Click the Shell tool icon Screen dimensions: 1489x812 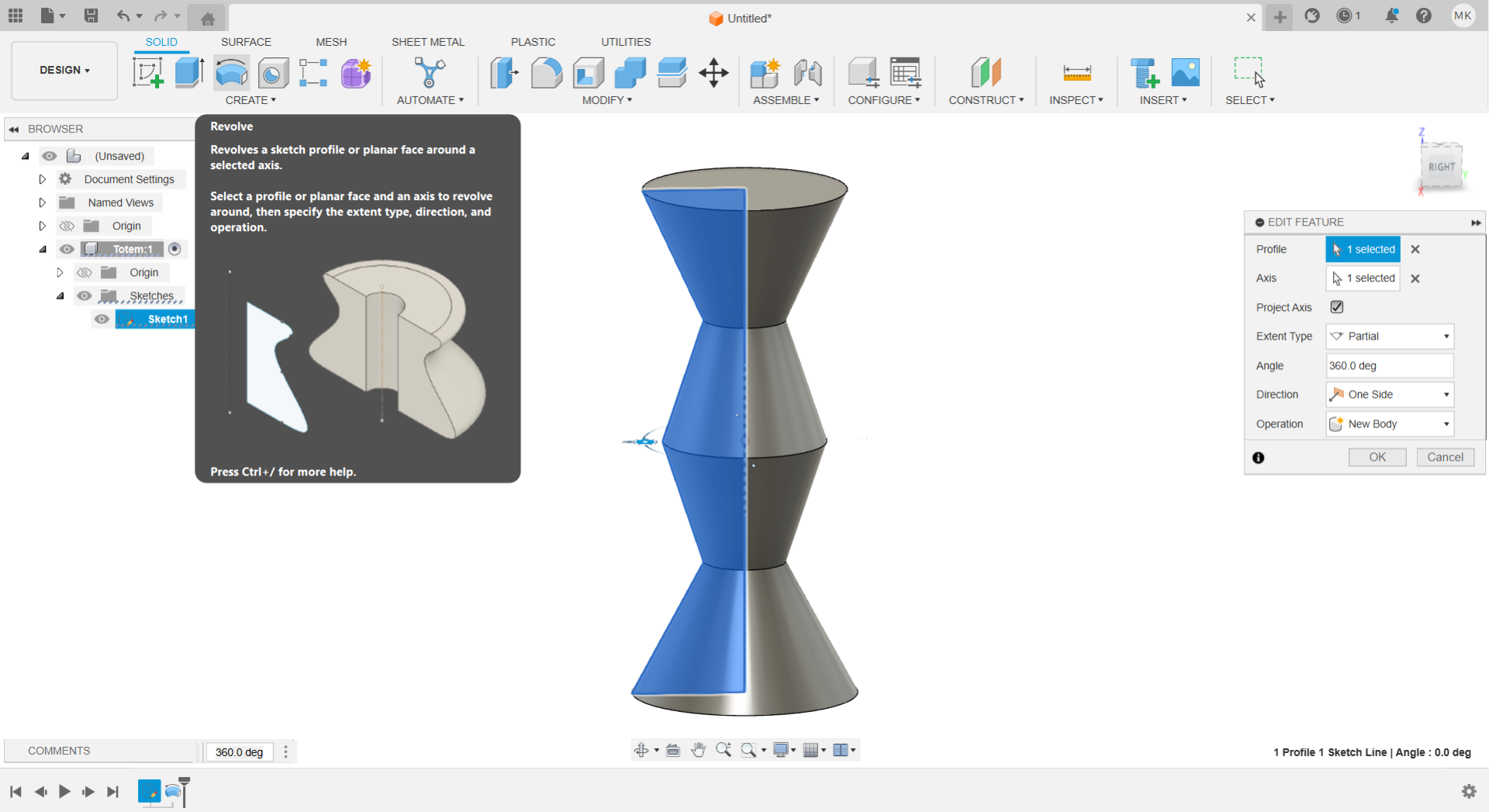(589, 73)
